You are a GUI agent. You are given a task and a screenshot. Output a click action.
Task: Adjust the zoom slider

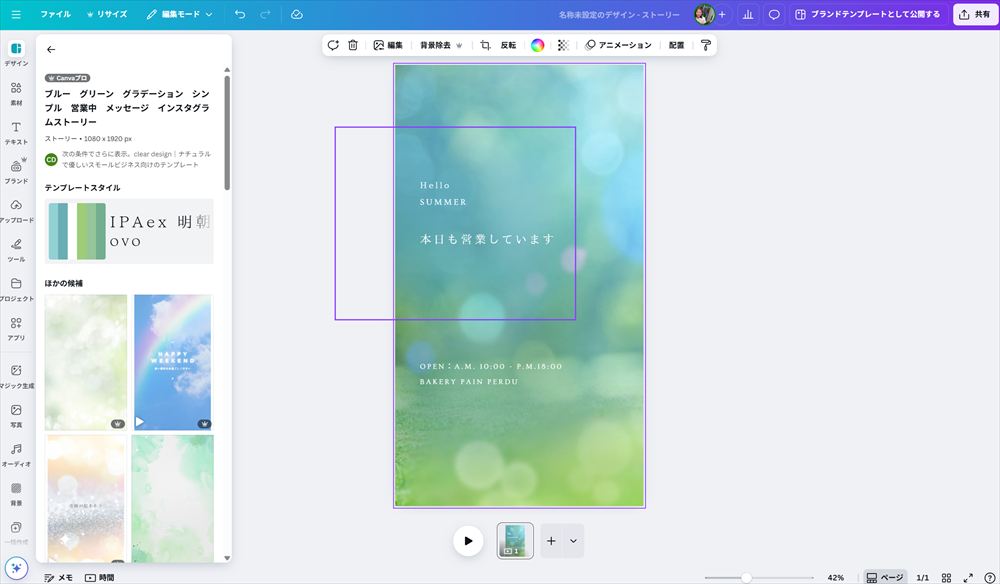[x=746, y=578]
